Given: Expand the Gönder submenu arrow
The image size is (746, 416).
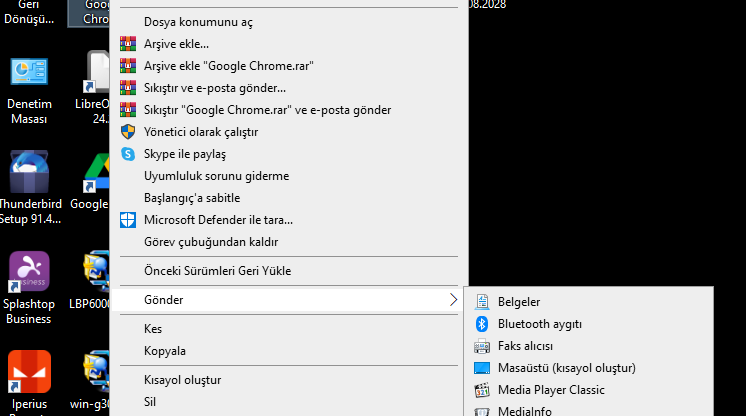Looking at the screenshot, I should pos(453,300).
